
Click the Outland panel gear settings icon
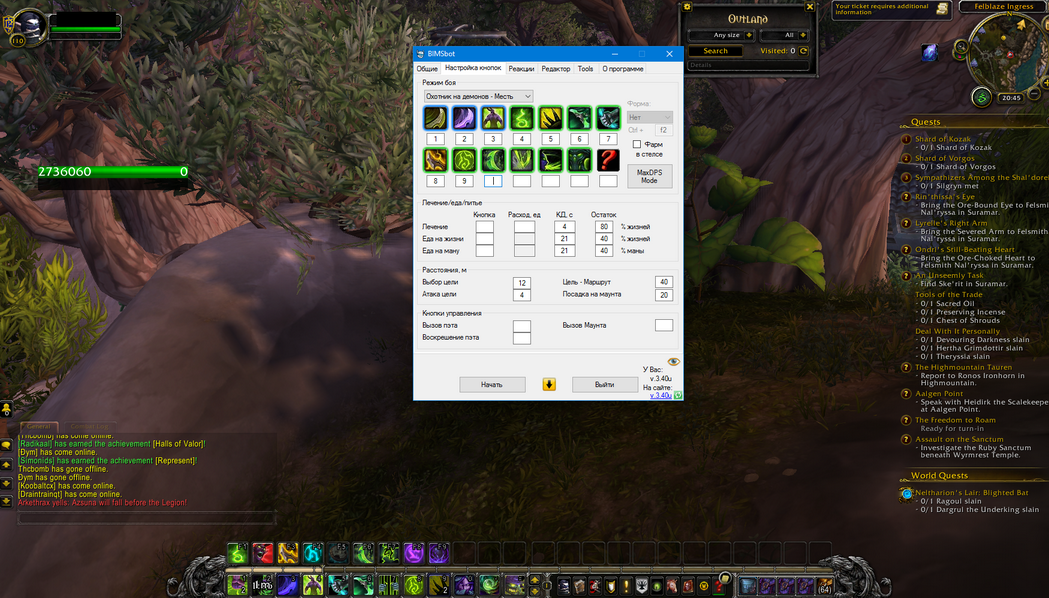[x=687, y=7]
